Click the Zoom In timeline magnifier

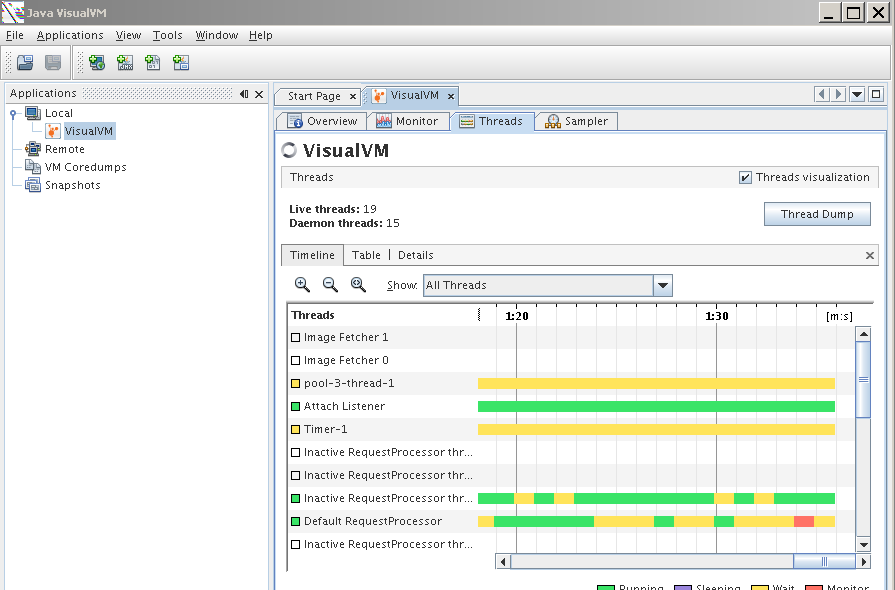[x=302, y=284]
